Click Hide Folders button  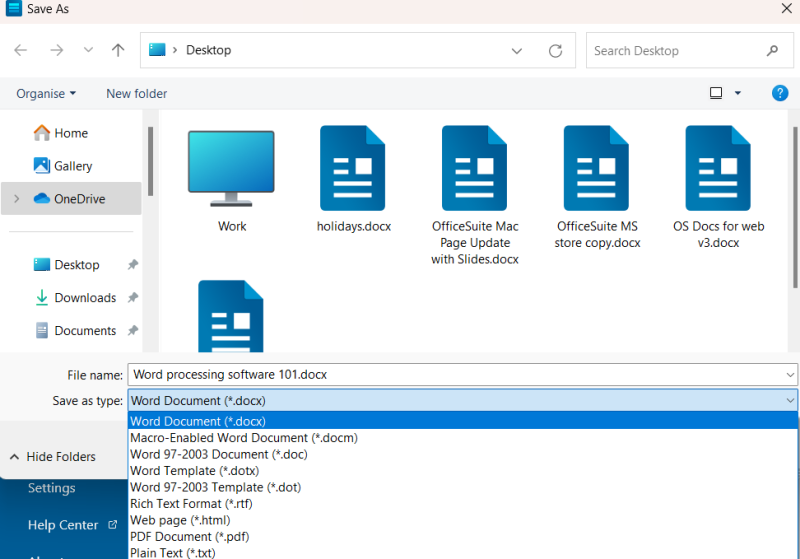coord(53,456)
